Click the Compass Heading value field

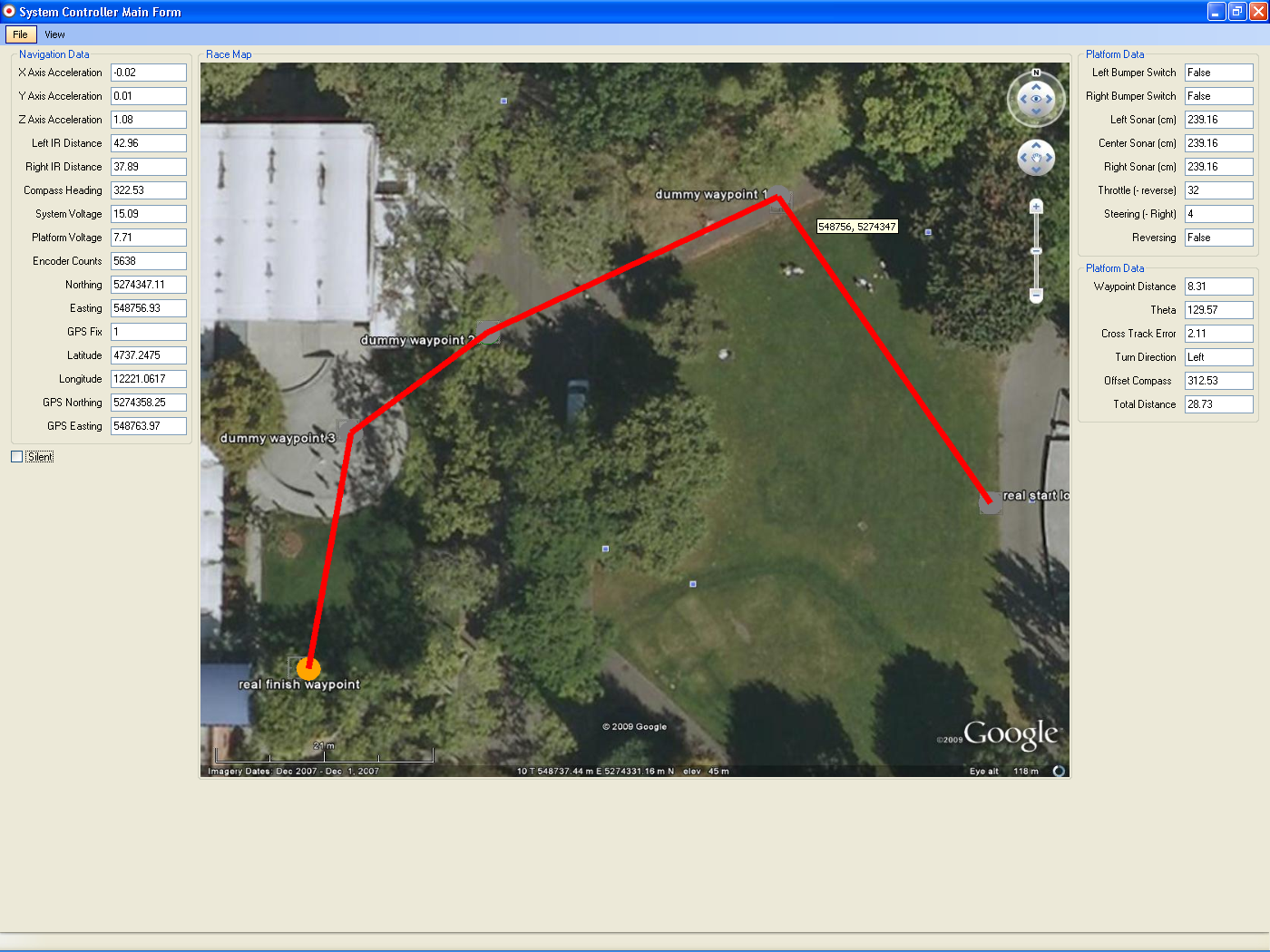[x=149, y=190]
